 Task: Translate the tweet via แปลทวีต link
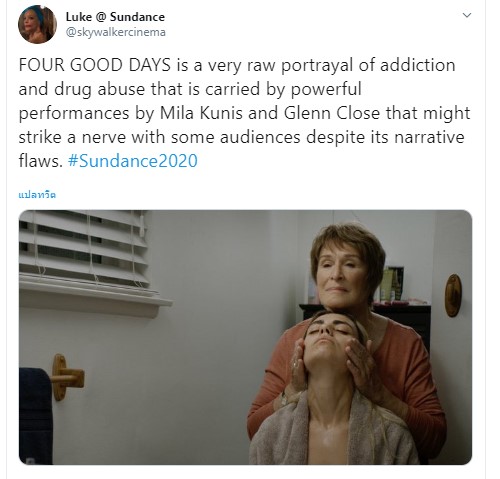pyautogui.click(x=37, y=195)
